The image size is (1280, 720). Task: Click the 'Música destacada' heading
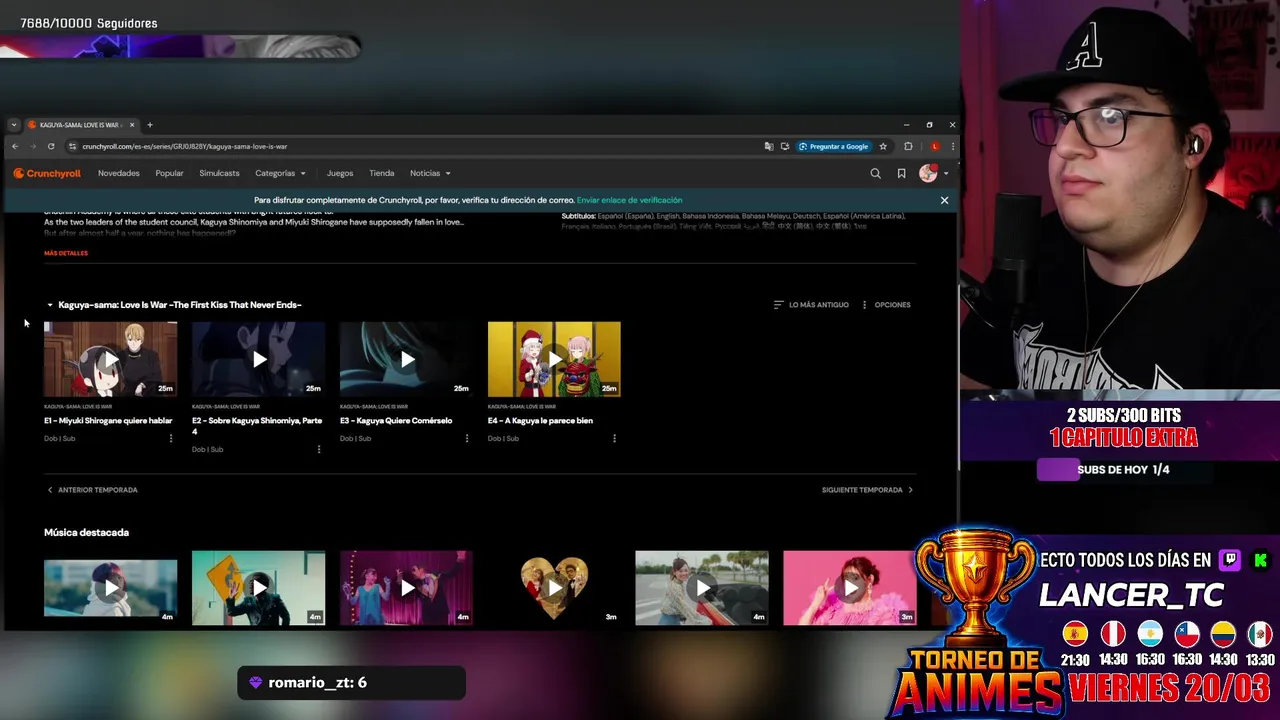coord(86,533)
